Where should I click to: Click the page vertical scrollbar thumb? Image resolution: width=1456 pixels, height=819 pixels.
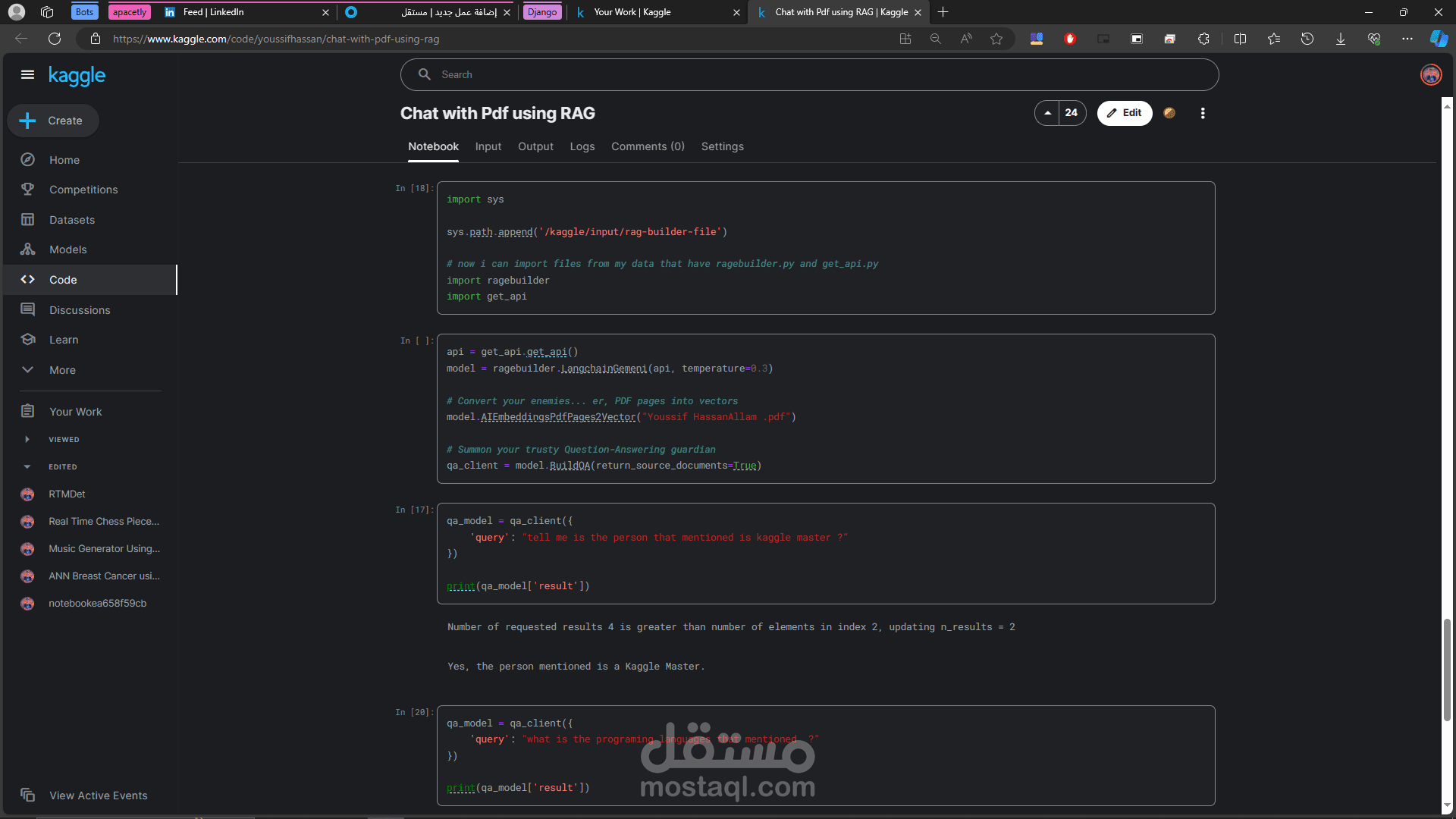coord(1447,670)
